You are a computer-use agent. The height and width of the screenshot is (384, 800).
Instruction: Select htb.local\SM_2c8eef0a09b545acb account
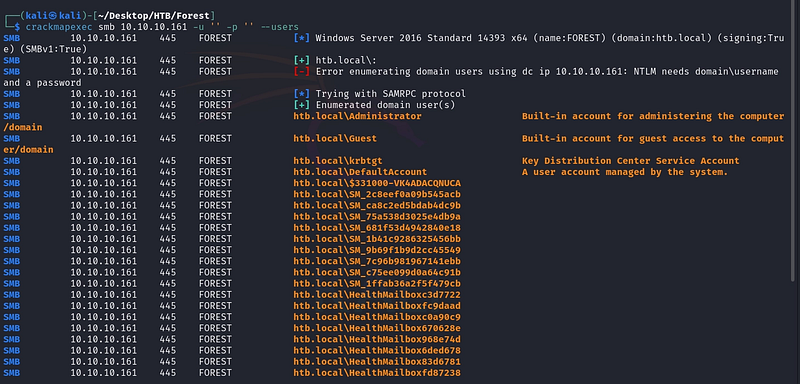377,194
